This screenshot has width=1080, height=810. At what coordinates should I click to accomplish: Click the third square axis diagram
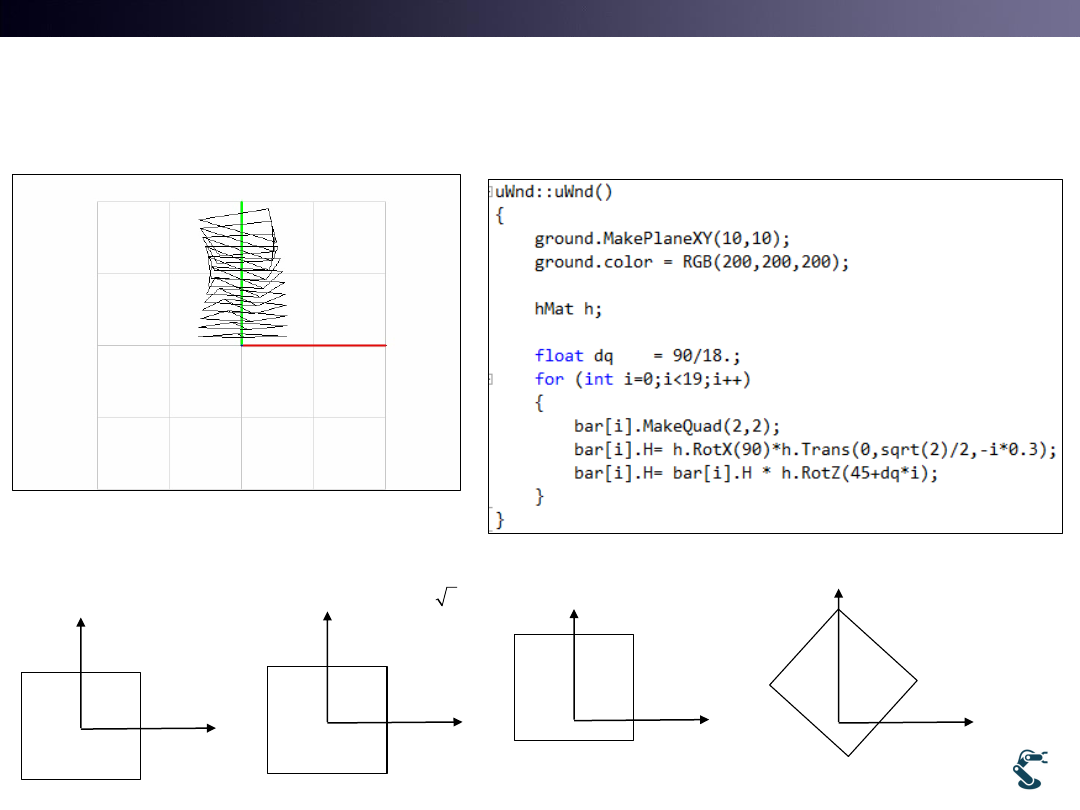click(x=573, y=687)
